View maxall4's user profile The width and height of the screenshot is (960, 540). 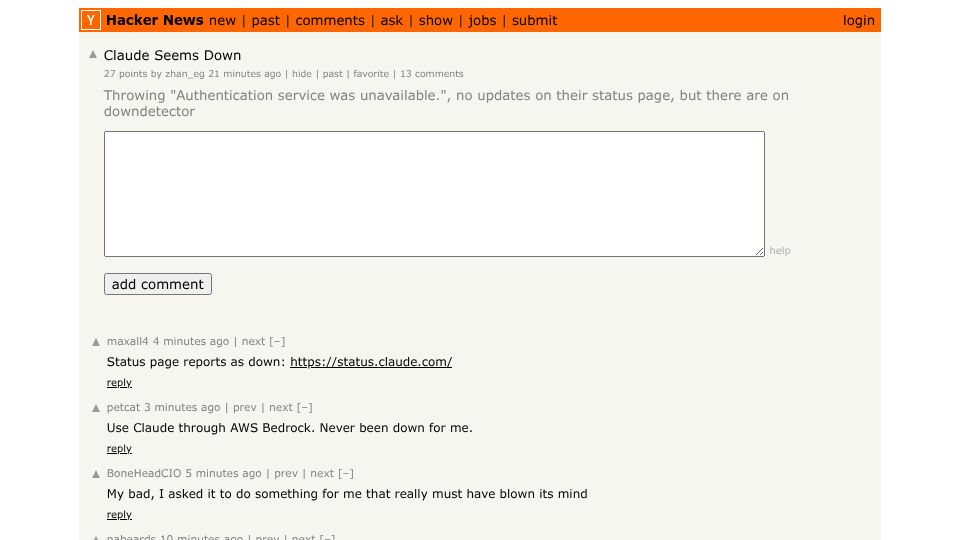point(127,342)
